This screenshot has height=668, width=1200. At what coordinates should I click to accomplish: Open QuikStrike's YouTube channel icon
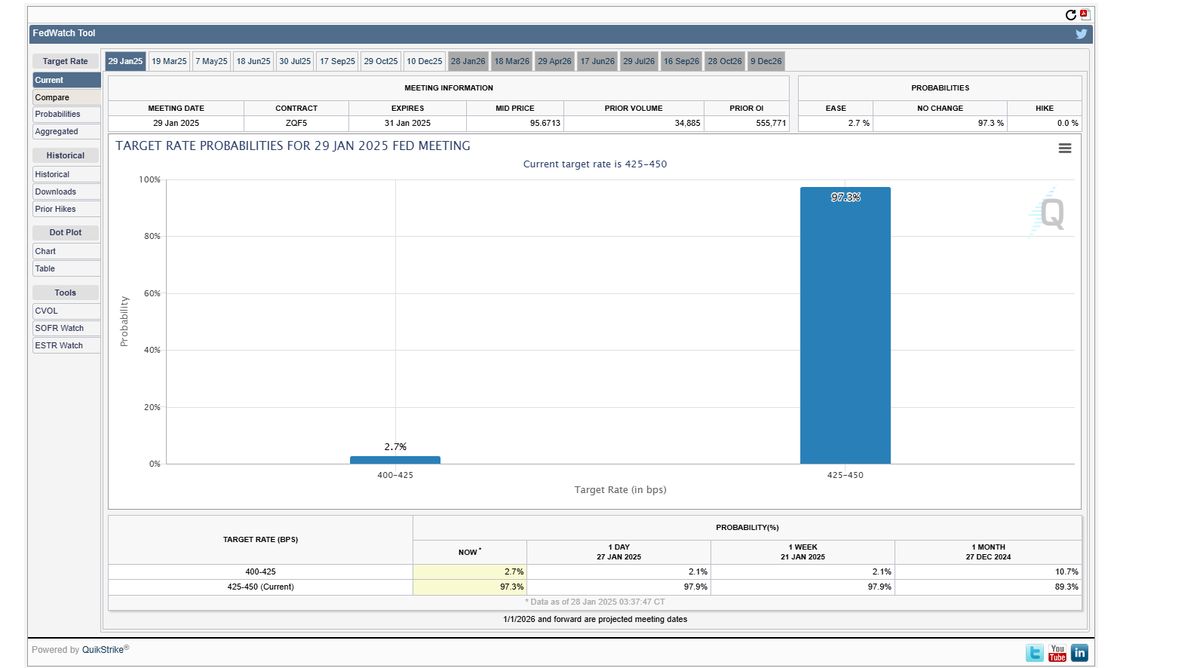[1057, 652]
